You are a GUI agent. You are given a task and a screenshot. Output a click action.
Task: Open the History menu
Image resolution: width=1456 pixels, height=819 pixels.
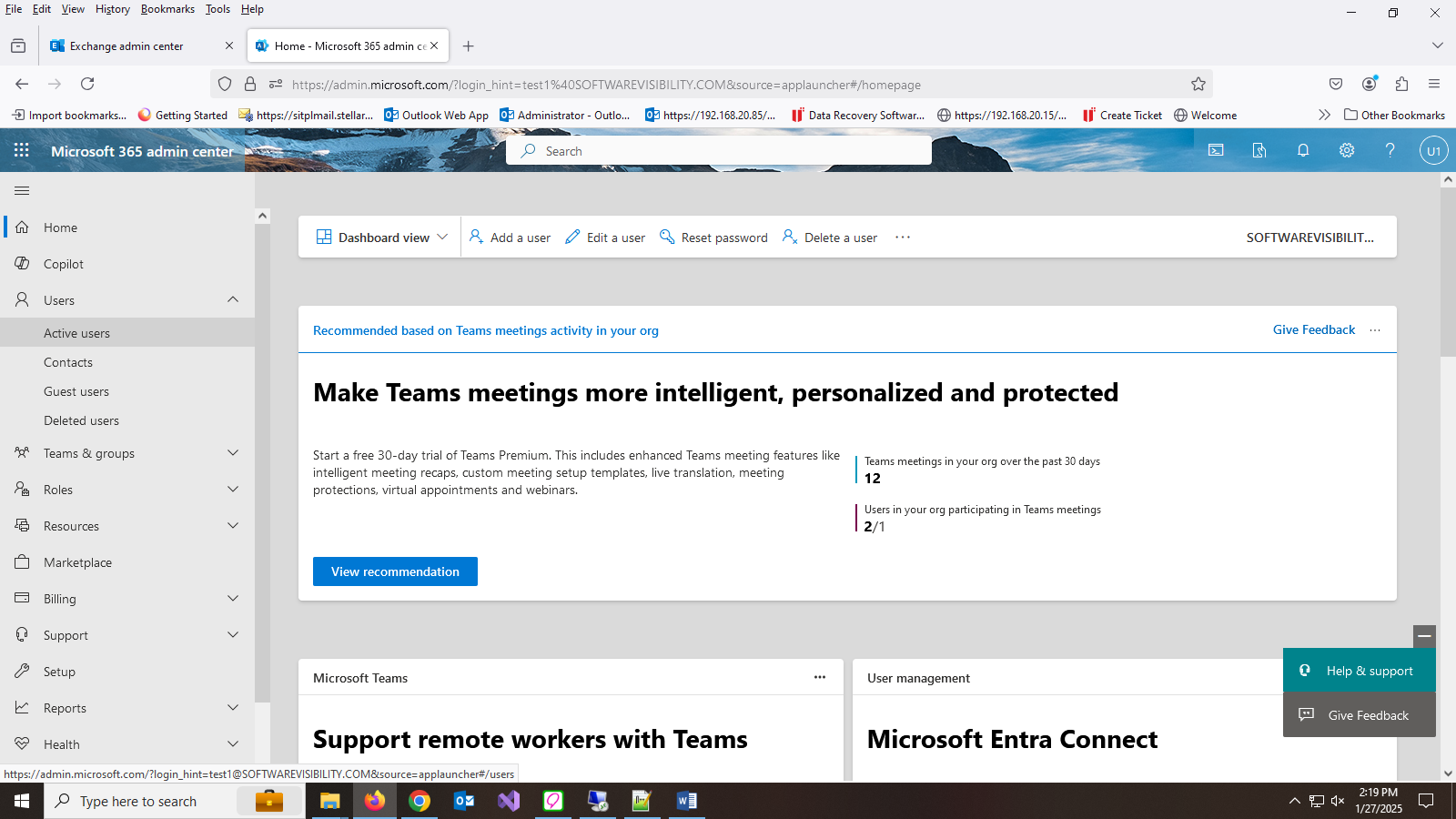click(x=113, y=9)
